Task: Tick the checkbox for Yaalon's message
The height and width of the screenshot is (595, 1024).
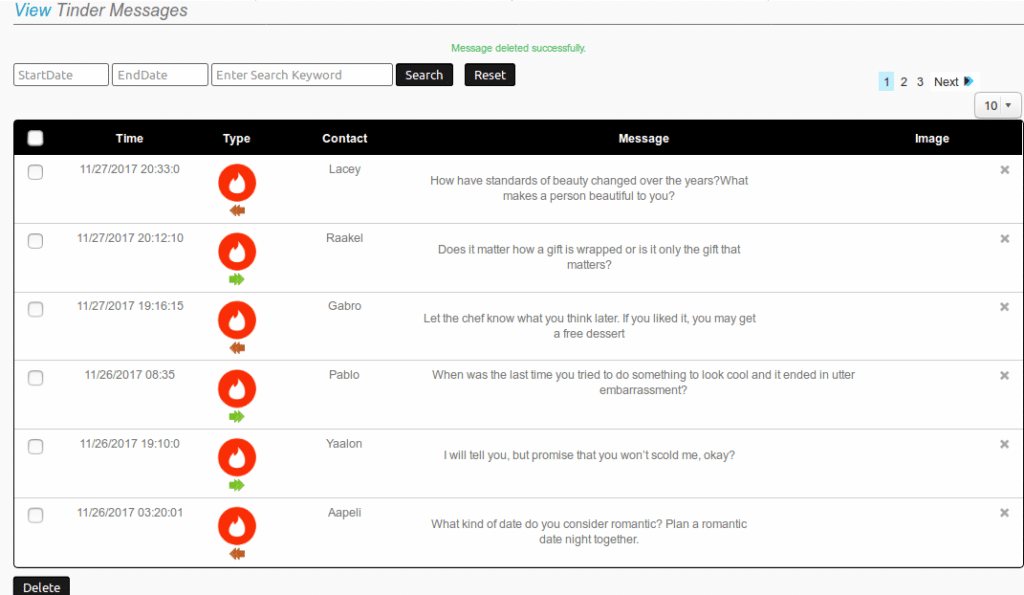Action: pos(35,446)
